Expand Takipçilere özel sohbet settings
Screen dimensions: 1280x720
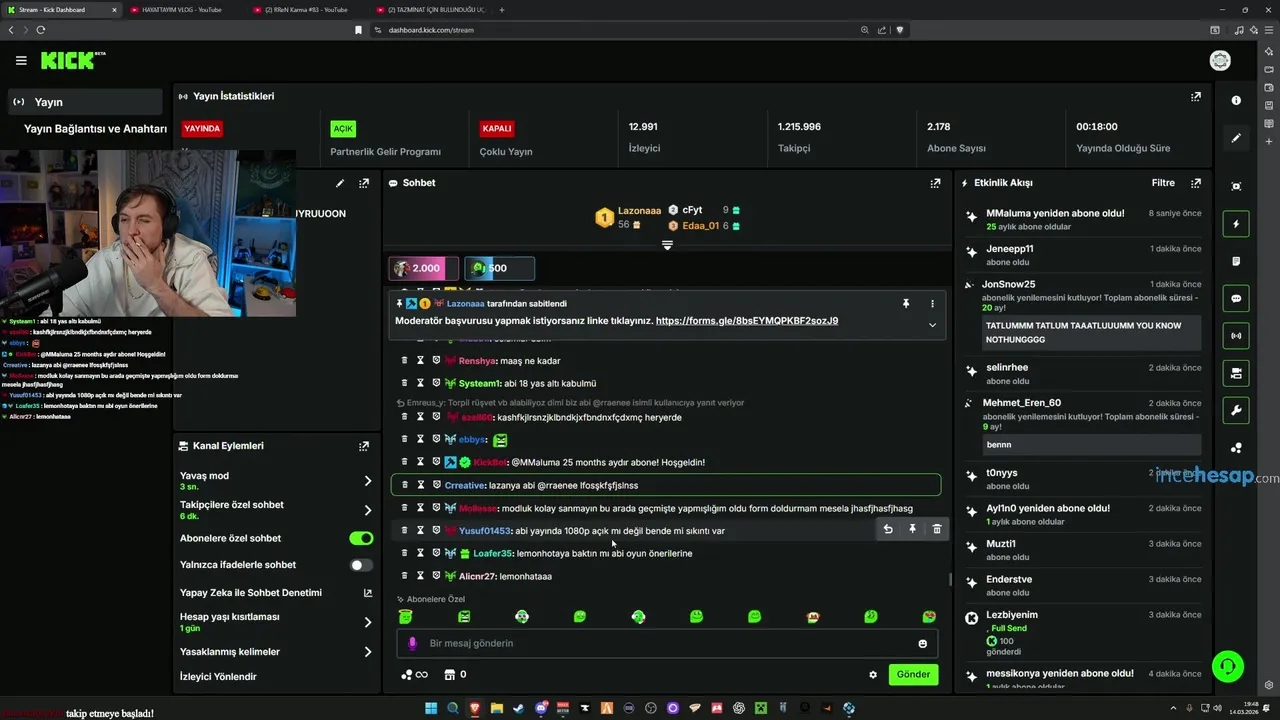(x=368, y=510)
